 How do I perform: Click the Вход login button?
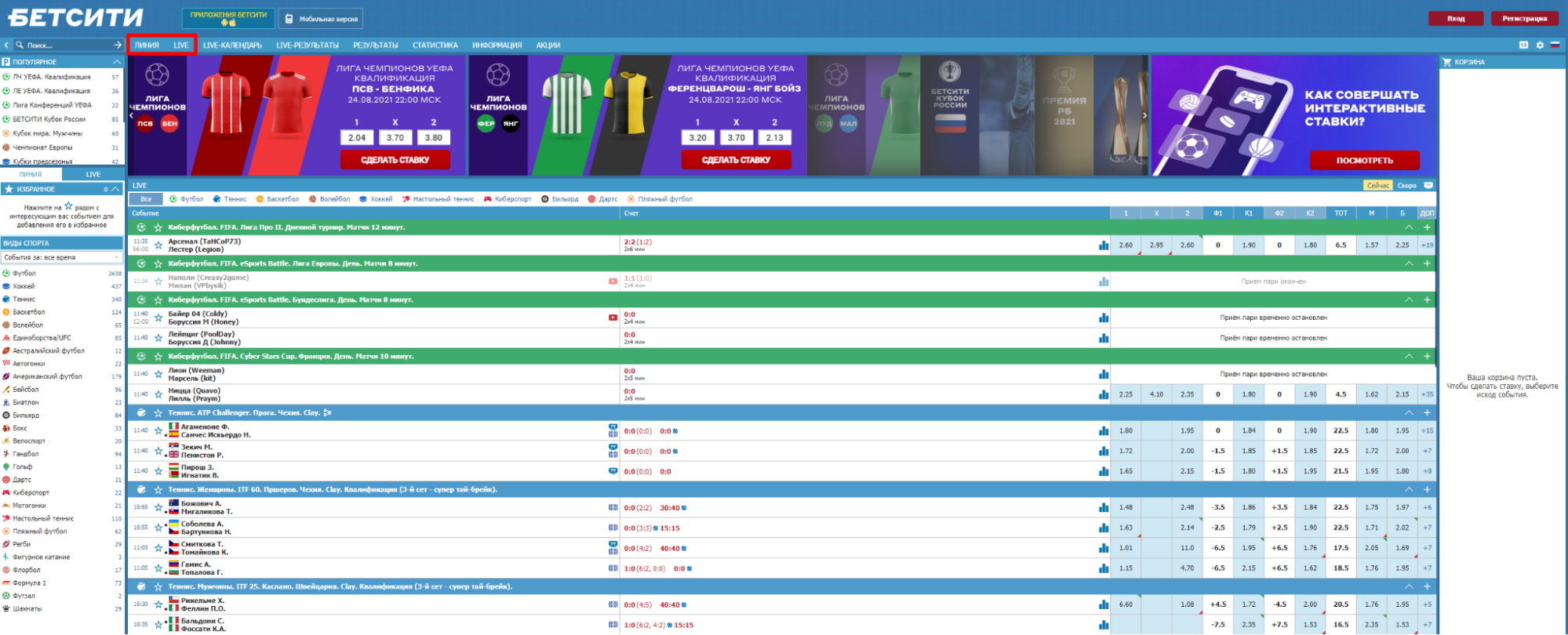(x=1456, y=19)
